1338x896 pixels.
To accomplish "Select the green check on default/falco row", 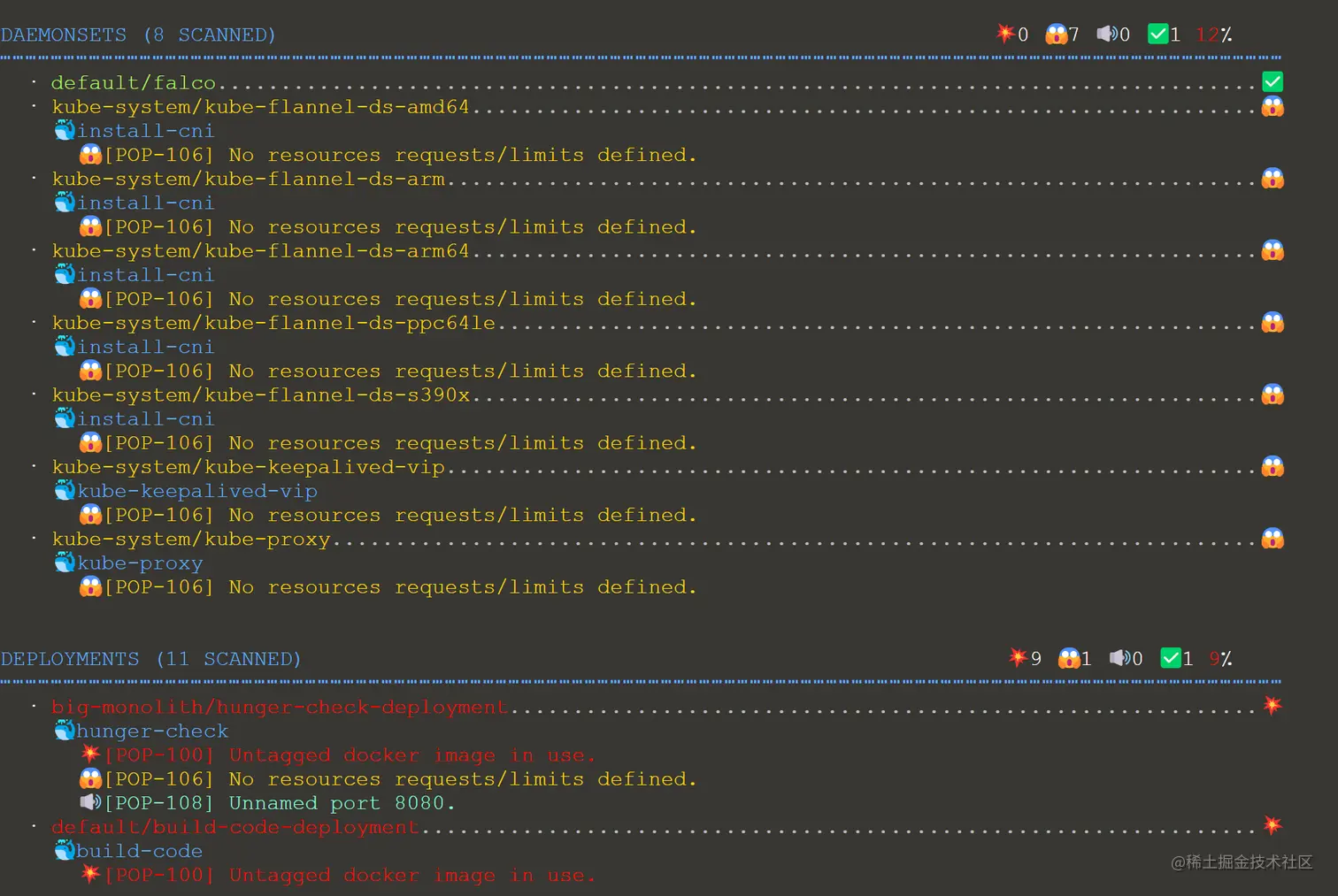I will (x=1273, y=82).
